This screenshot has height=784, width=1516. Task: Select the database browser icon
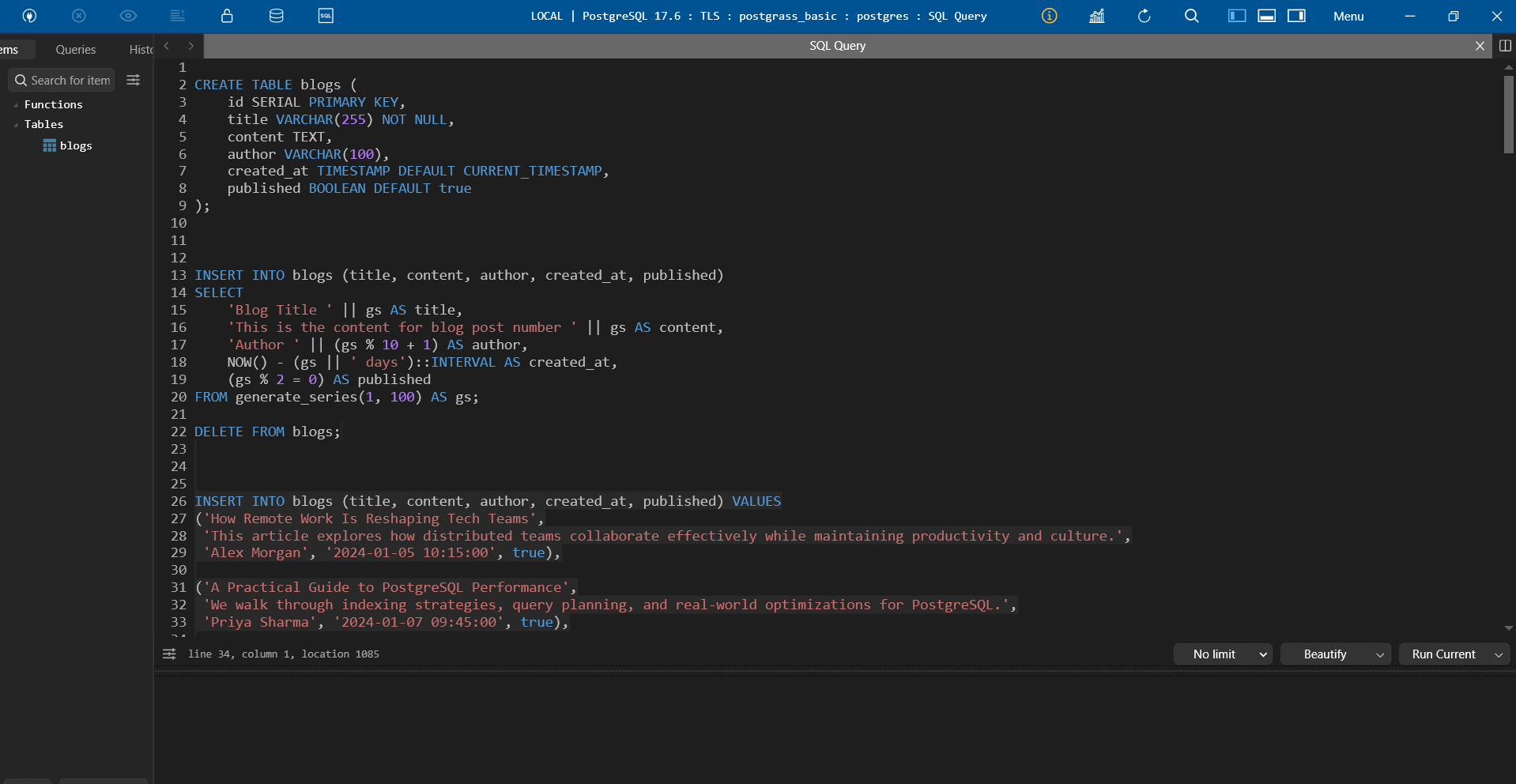pos(275,16)
